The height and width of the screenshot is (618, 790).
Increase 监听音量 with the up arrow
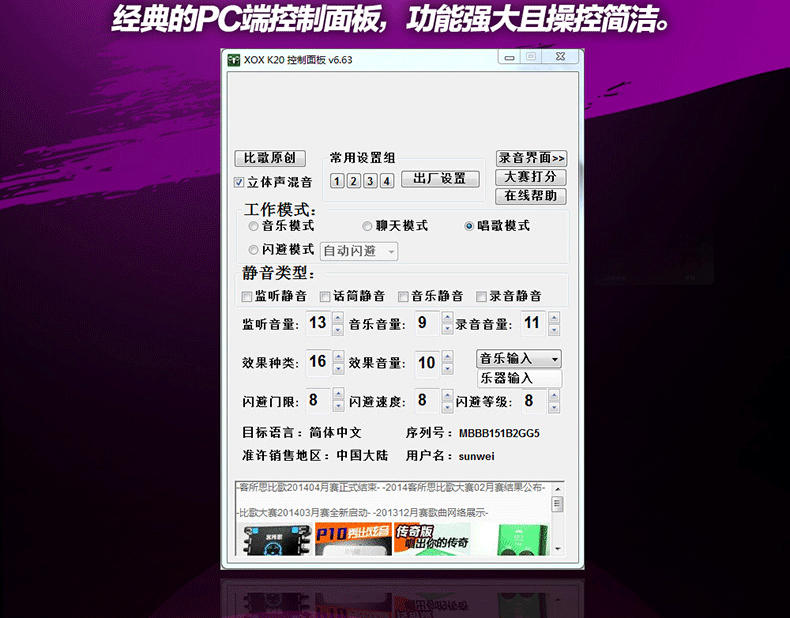337,318
